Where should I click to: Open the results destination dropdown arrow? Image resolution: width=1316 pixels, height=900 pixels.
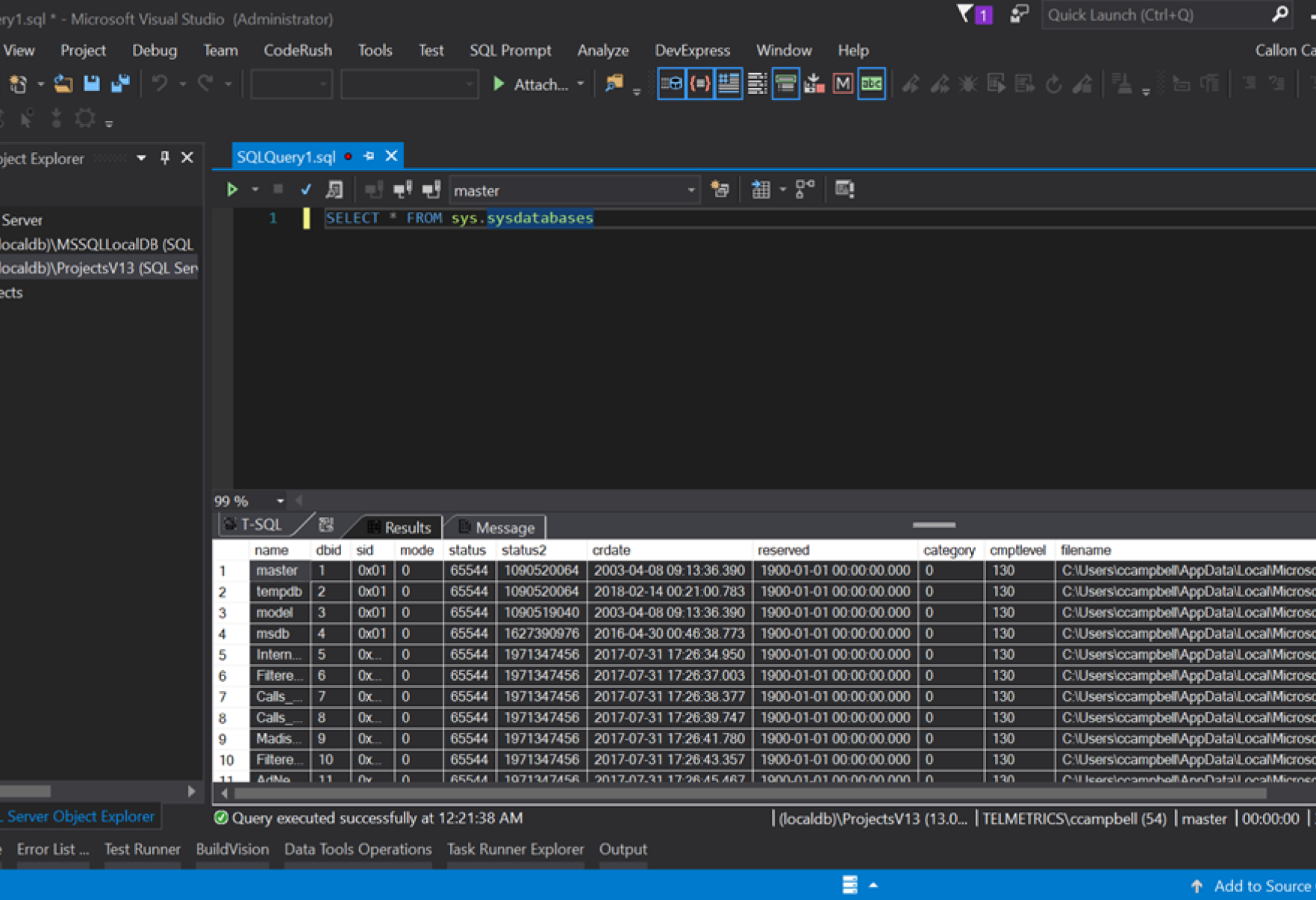pyautogui.click(x=782, y=190)
